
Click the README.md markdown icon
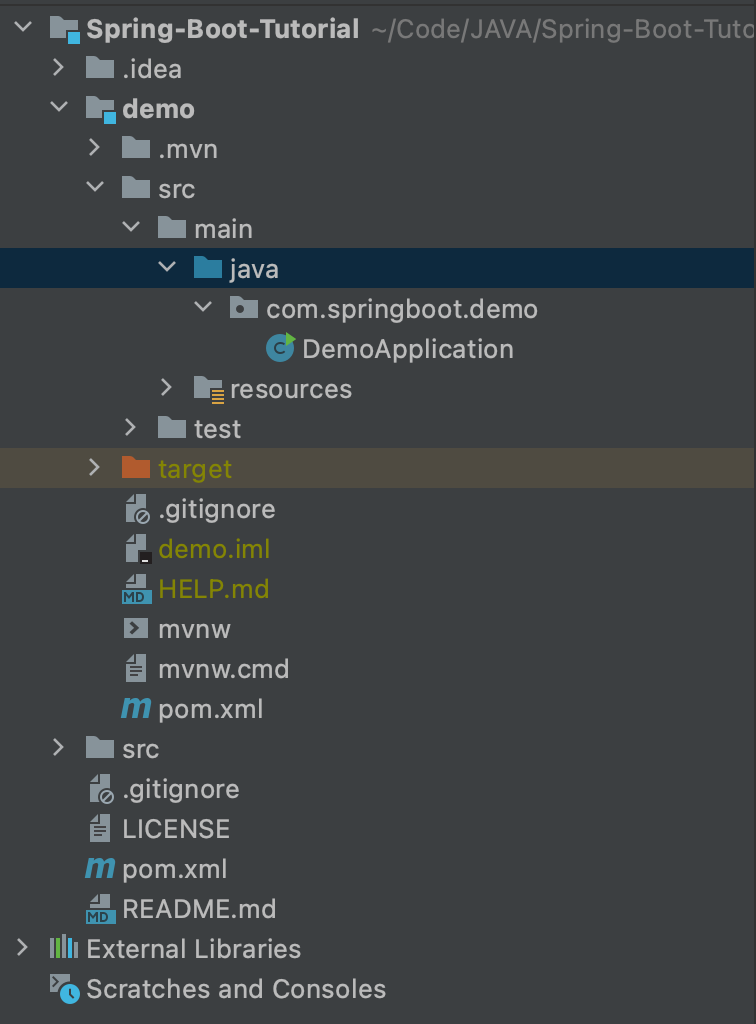(x=101, y=909)
